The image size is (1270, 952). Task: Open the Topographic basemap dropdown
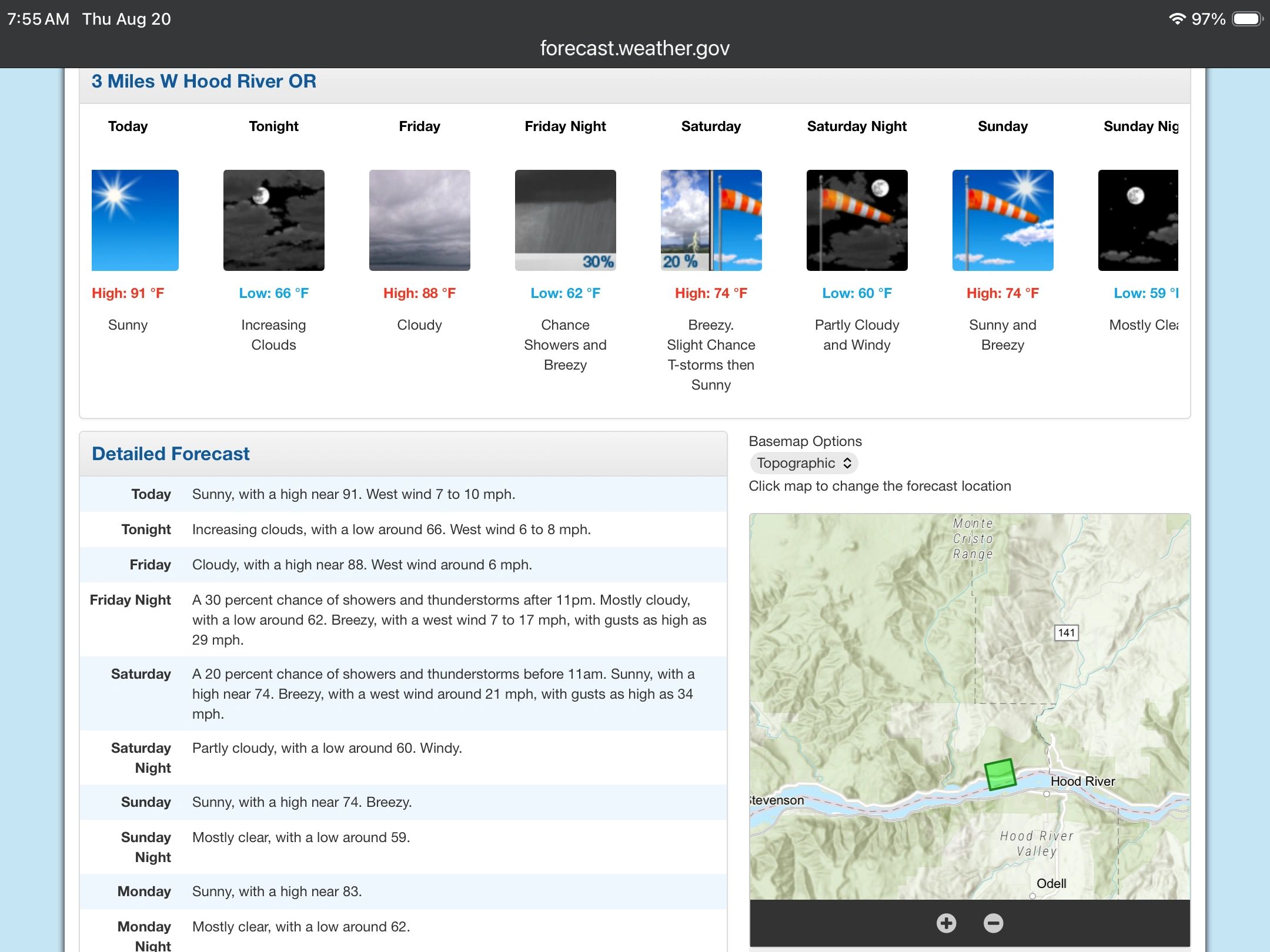(804, 463)
